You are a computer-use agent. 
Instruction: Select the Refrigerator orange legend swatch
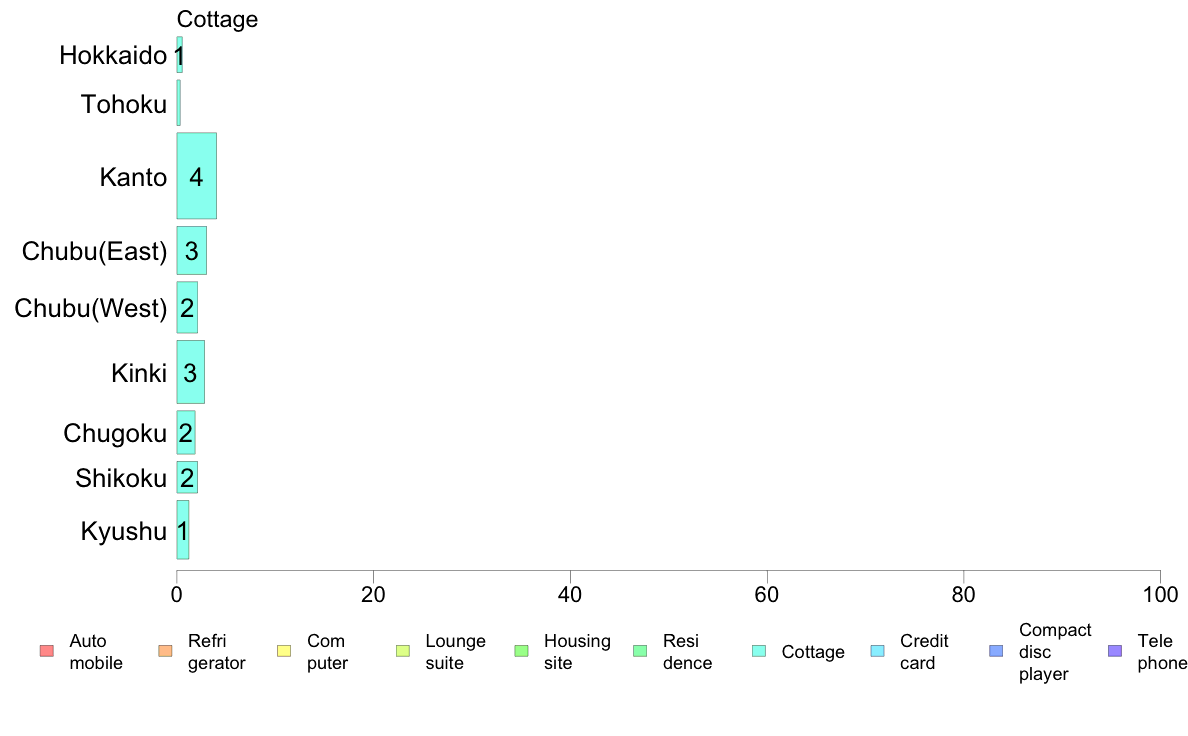coord(165,651)
